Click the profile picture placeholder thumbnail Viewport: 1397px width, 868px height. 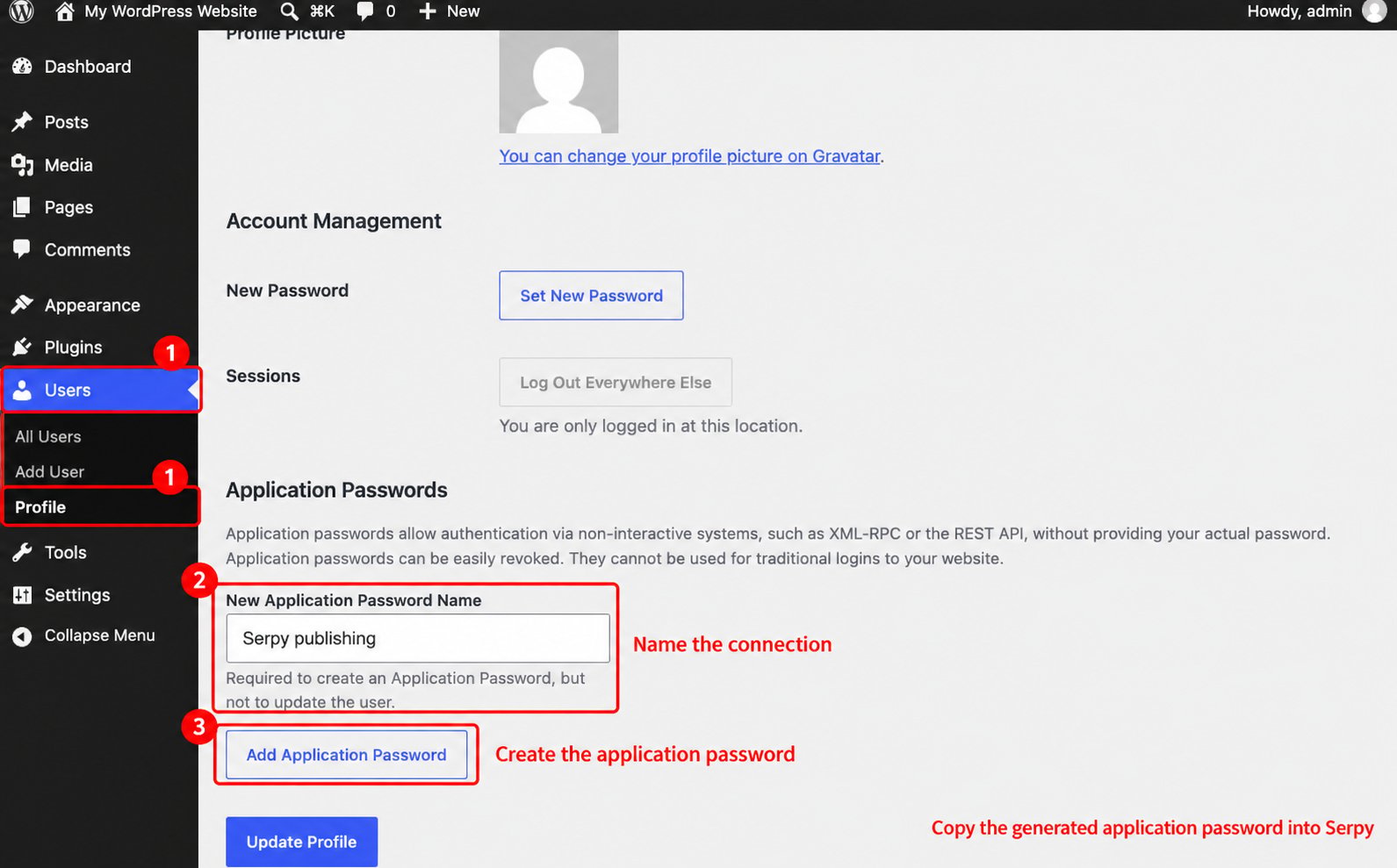point(558,82)
